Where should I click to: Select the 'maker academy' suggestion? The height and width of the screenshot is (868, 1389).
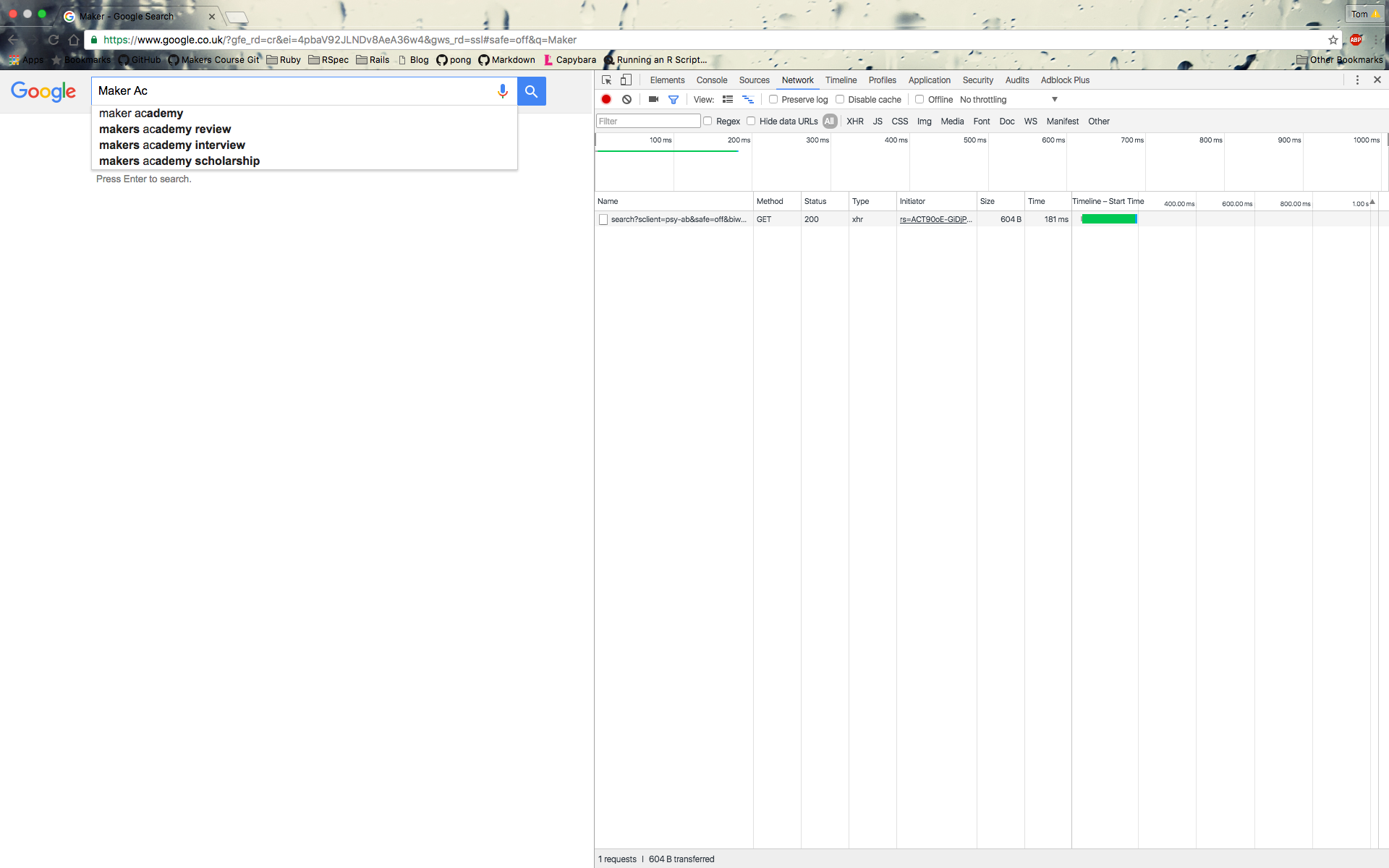(x=304, y=114)
